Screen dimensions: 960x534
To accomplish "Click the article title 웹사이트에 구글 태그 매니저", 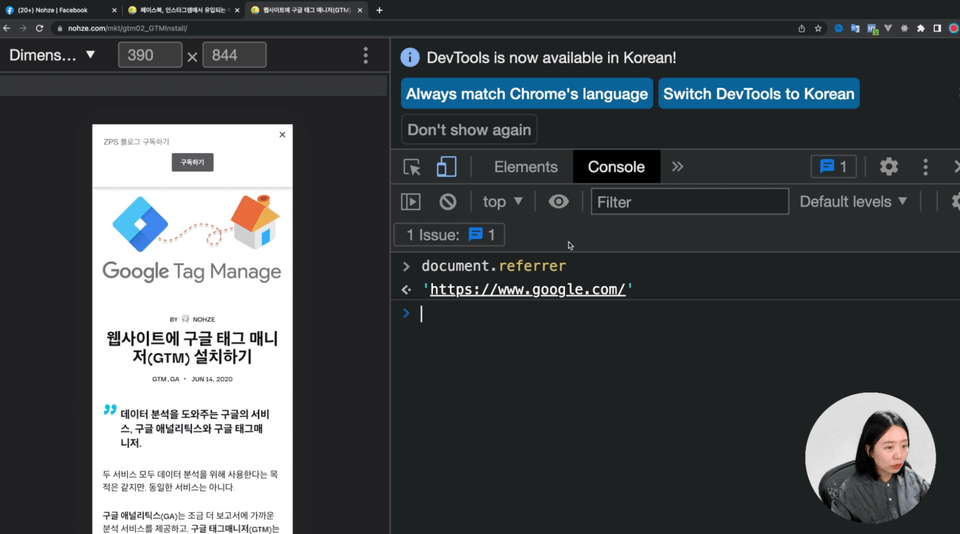I will 192,347.
